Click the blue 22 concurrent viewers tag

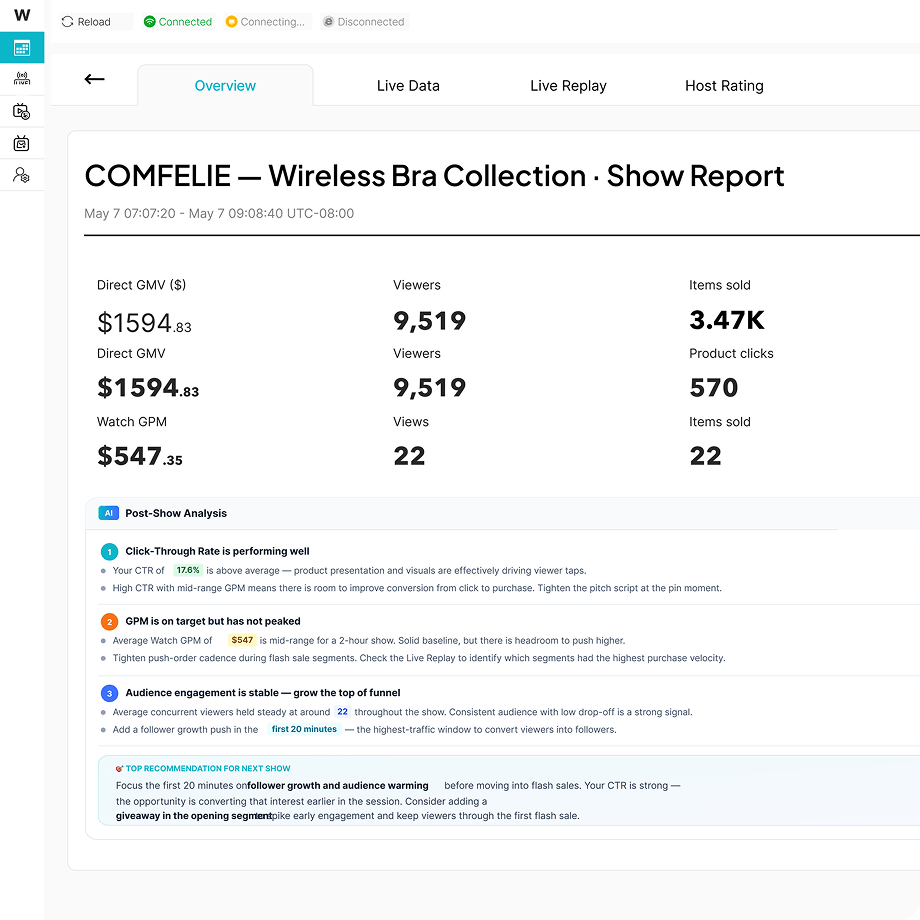point(343,712)
